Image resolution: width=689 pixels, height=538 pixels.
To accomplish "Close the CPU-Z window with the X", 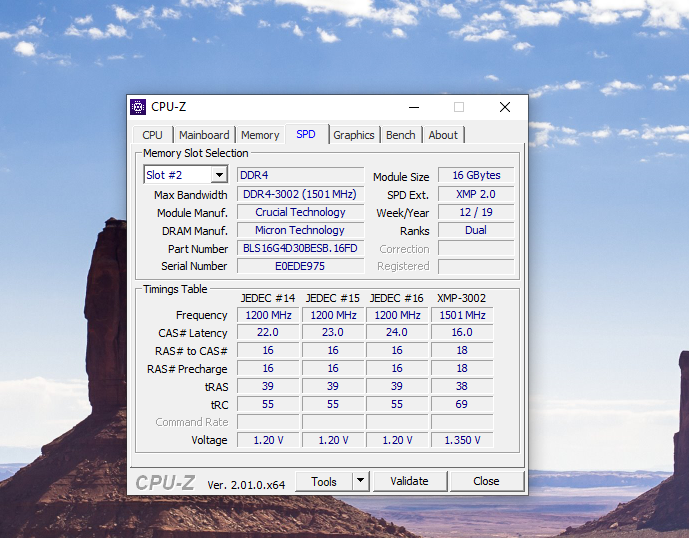I will pos(505,107).
